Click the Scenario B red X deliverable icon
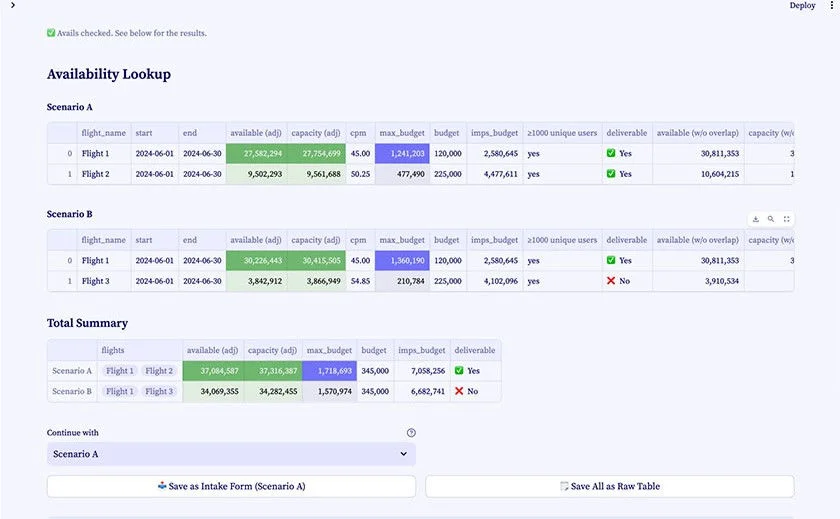The image size is (840, 519). pos(459,391)
